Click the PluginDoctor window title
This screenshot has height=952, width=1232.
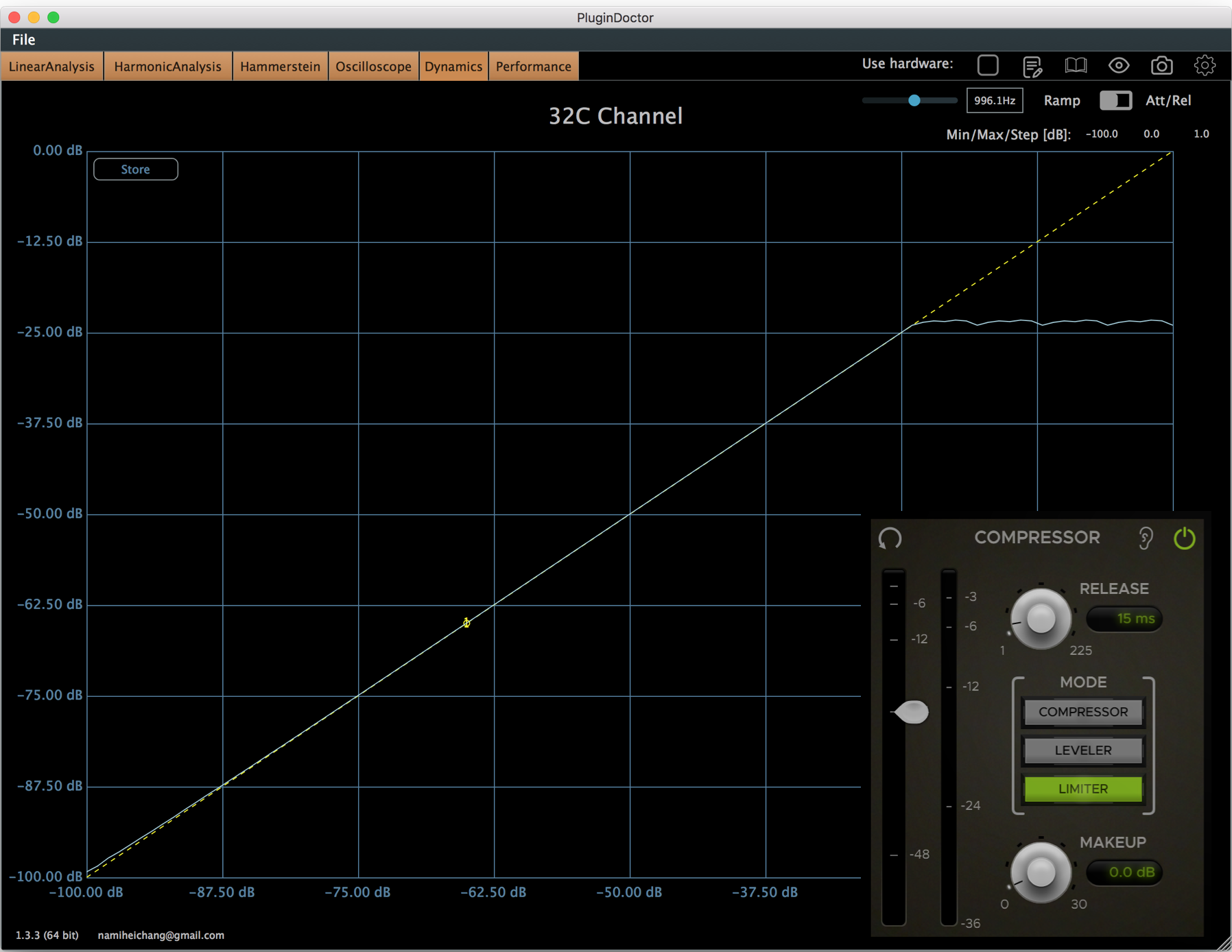615,18
